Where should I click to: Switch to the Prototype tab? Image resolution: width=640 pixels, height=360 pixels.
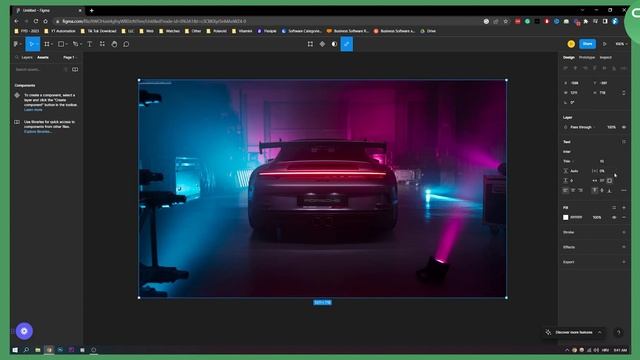point(587,58)
